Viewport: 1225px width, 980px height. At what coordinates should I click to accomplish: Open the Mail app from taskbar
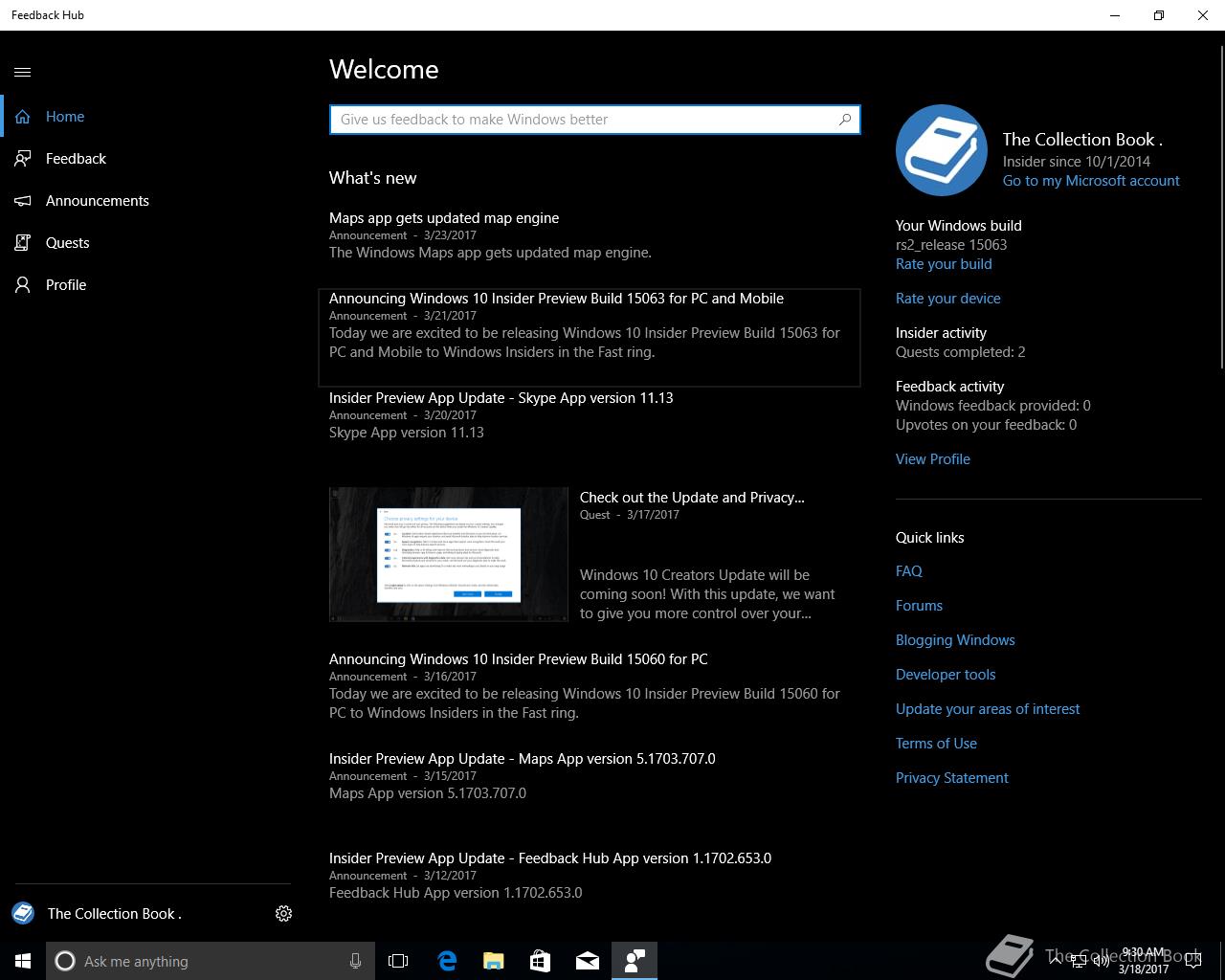(588, 961)
